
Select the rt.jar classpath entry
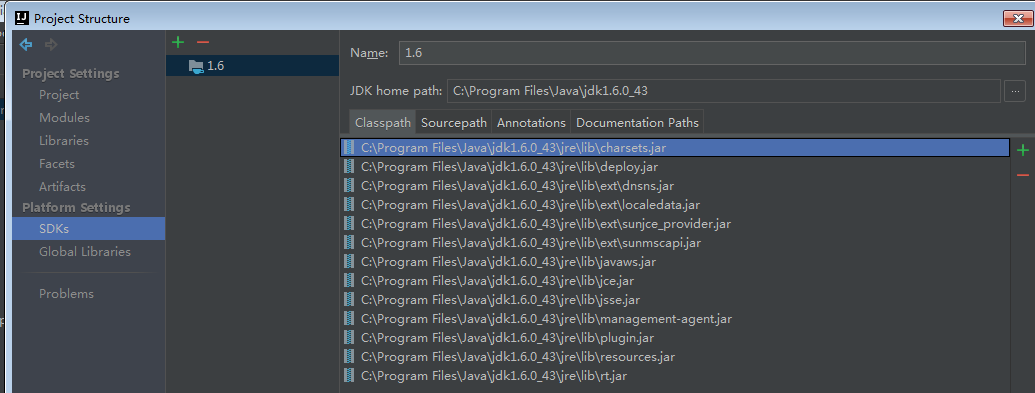(x=675, y=376)
